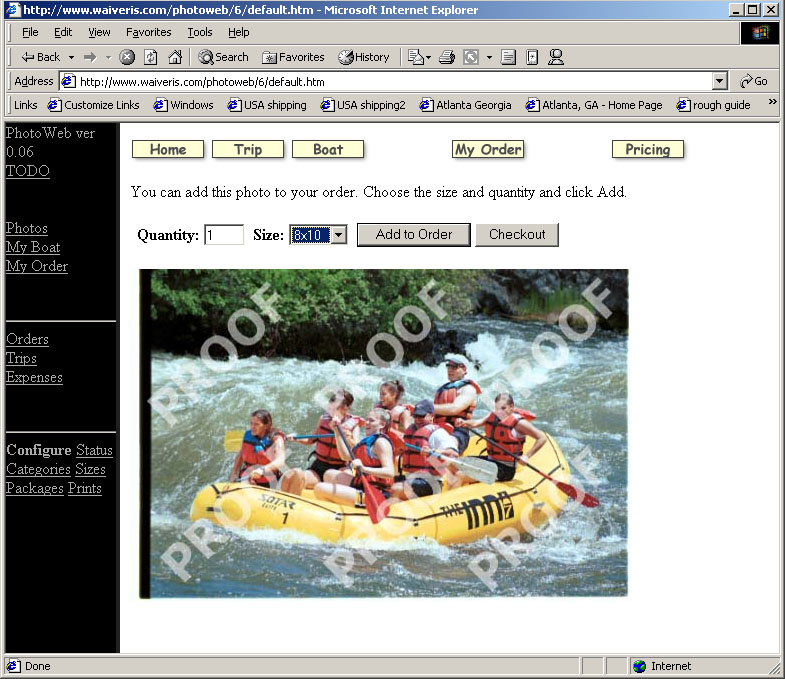The width and height of the screenshot is (785, 679).
Task: Open the History toolbar button
Action: coord(363,57)
